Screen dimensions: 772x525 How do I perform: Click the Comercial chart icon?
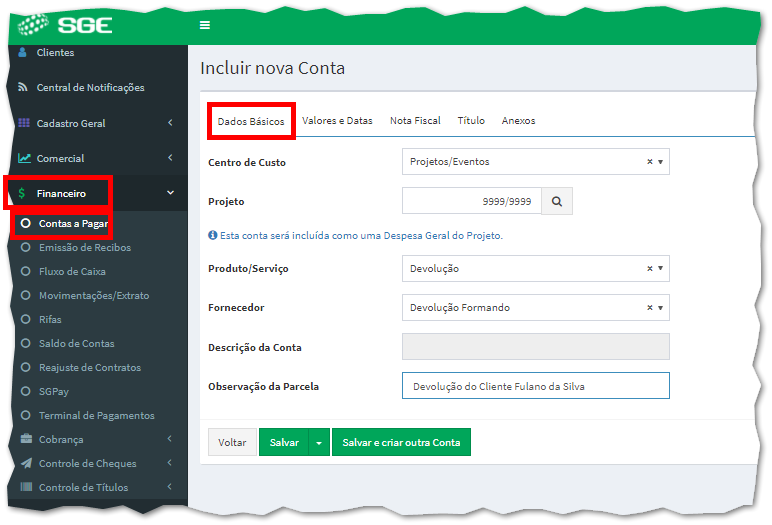pos(24,158)
